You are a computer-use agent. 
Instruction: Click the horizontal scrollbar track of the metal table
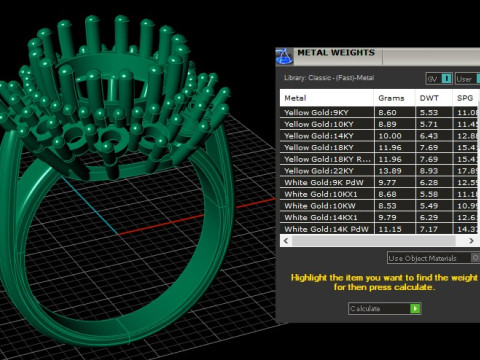373,241
